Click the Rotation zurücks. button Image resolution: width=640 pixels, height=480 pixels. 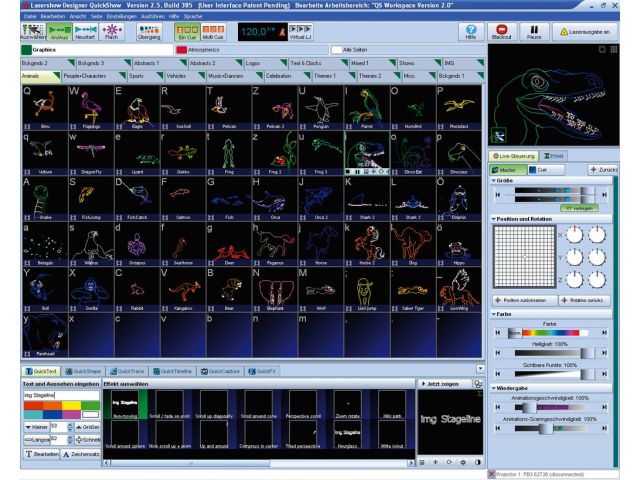585,300
